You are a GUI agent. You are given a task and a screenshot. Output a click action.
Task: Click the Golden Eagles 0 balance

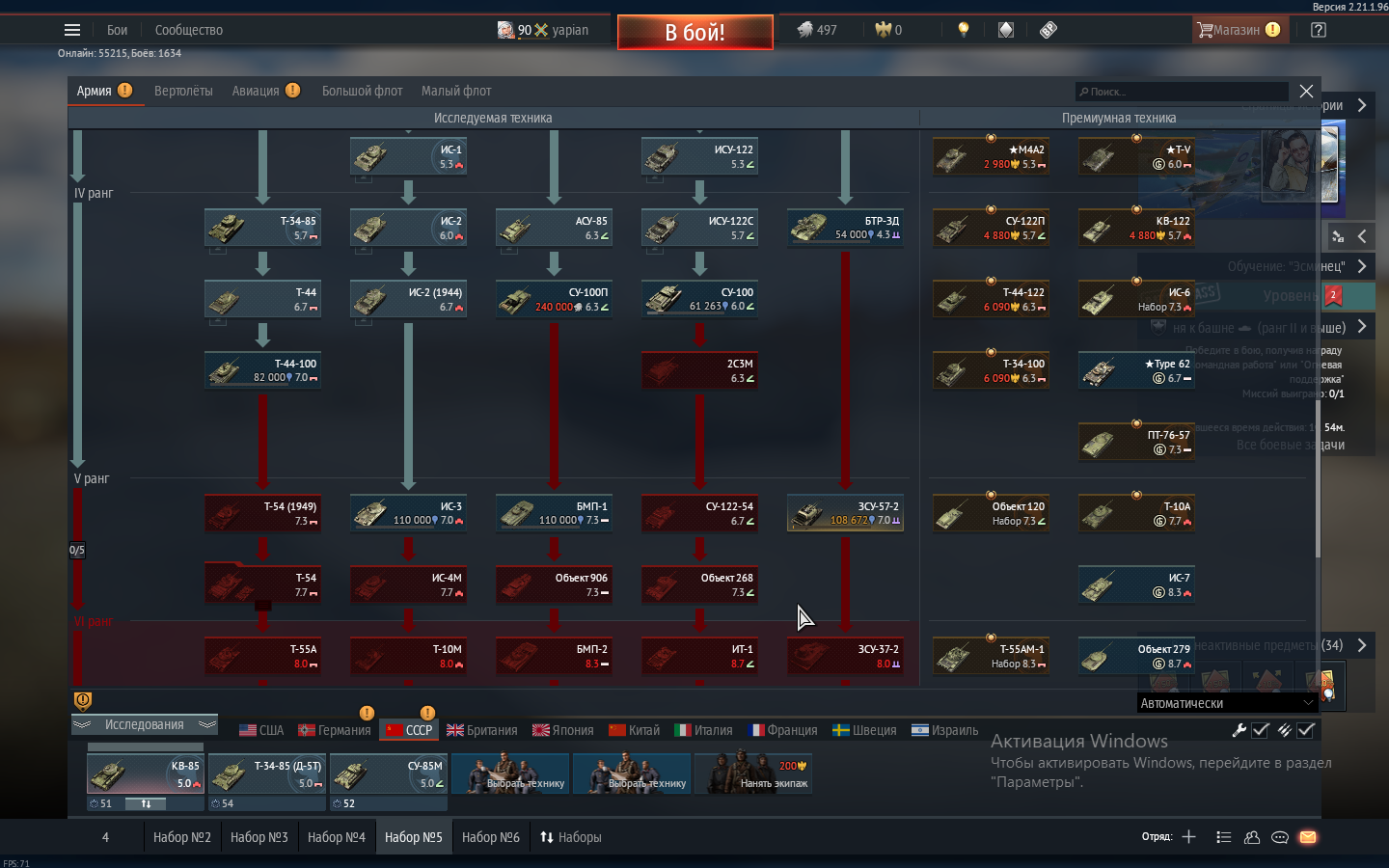[888, 30]
